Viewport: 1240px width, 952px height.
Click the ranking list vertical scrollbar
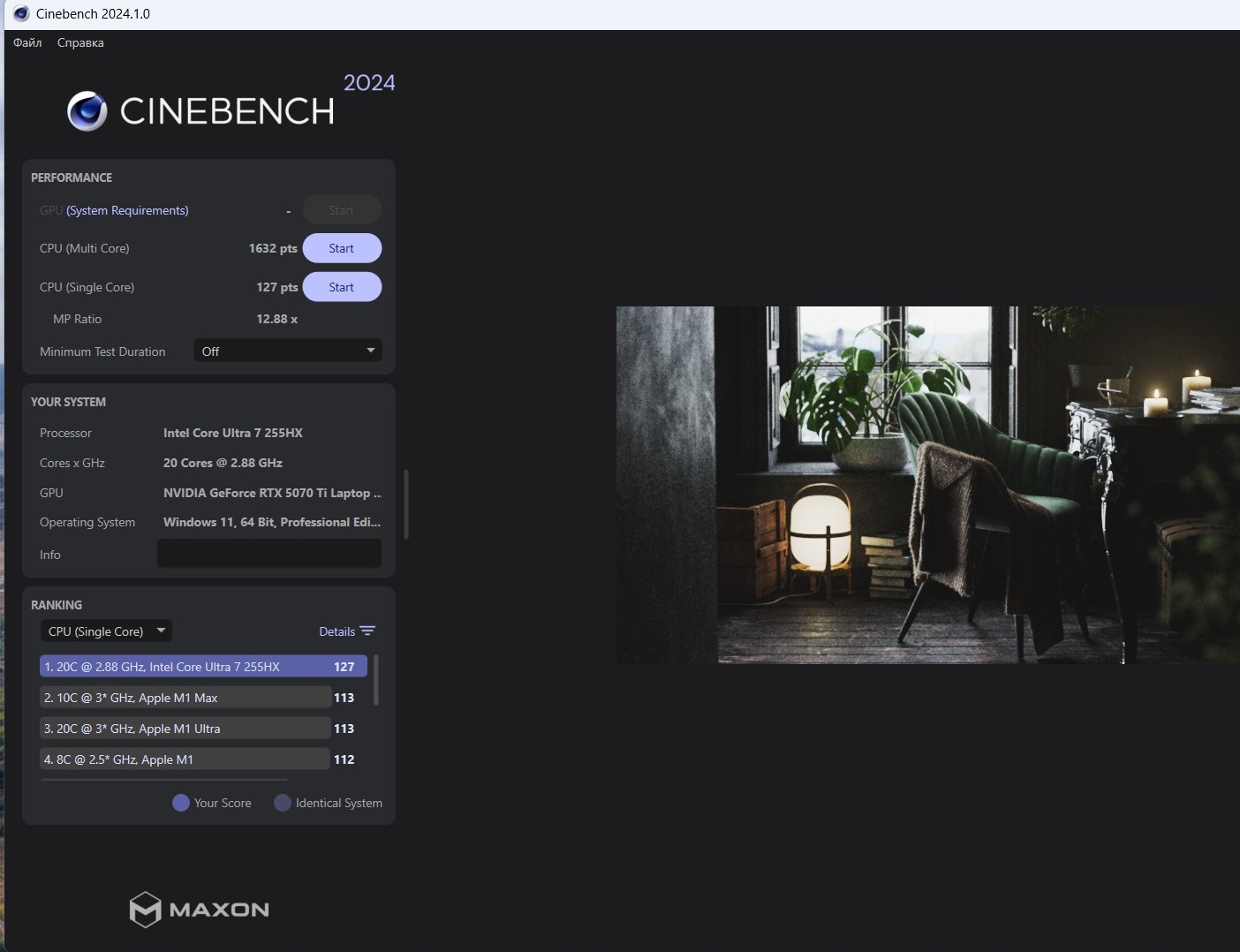pyautogui.click(x=376, y=680)
